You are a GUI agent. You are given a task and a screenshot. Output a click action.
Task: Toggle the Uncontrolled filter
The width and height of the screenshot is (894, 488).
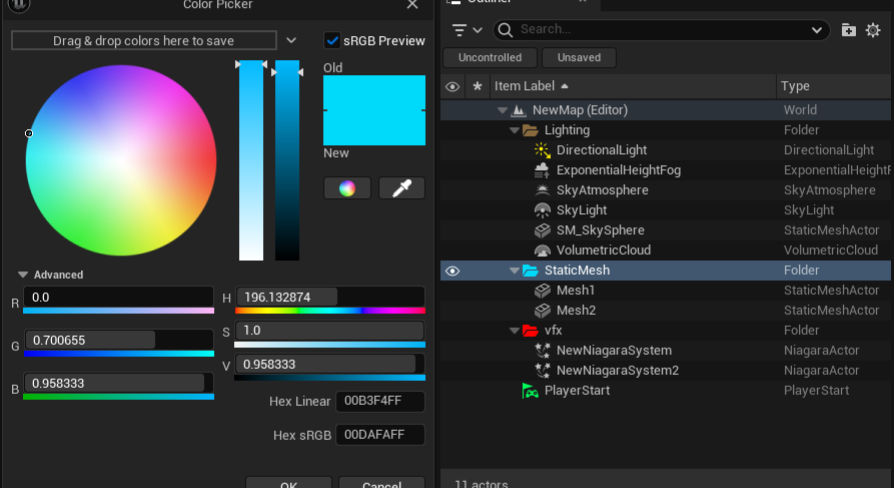pos(490,58)
